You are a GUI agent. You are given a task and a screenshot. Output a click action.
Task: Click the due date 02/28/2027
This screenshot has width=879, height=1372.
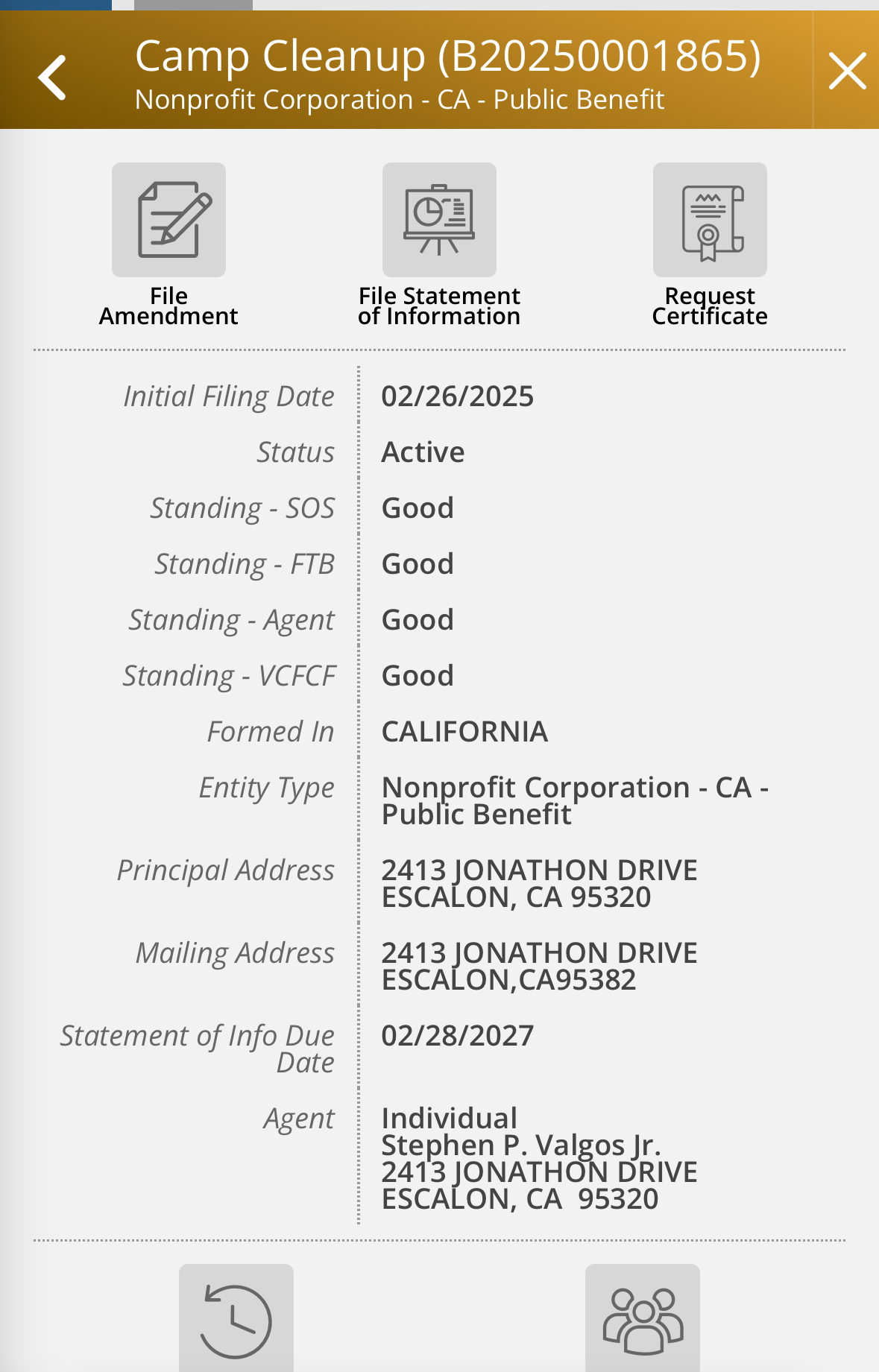[x=458, y=1036]
